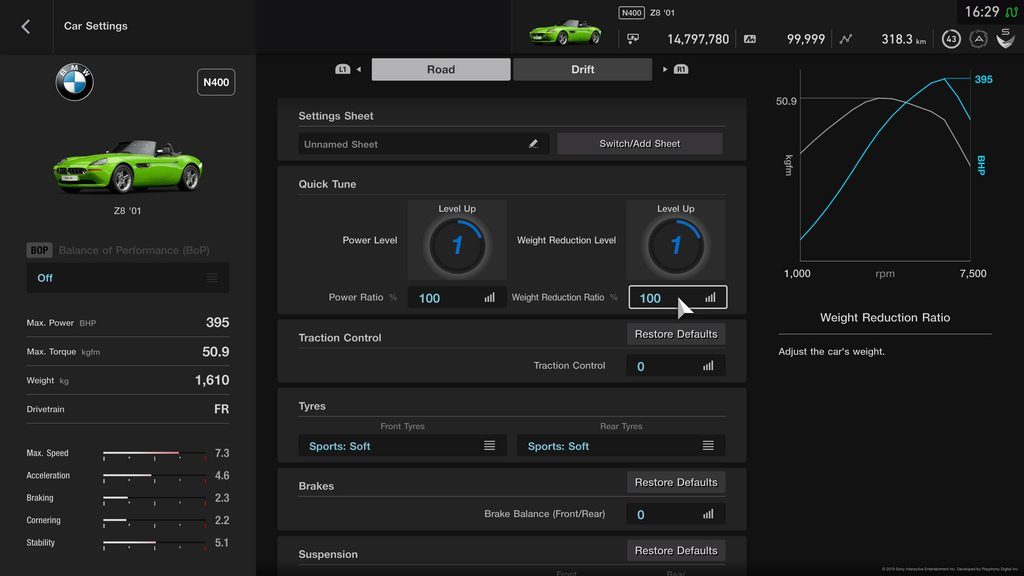
Task: Click the list icon on Front Tyres selector
Action: (489, 445)
